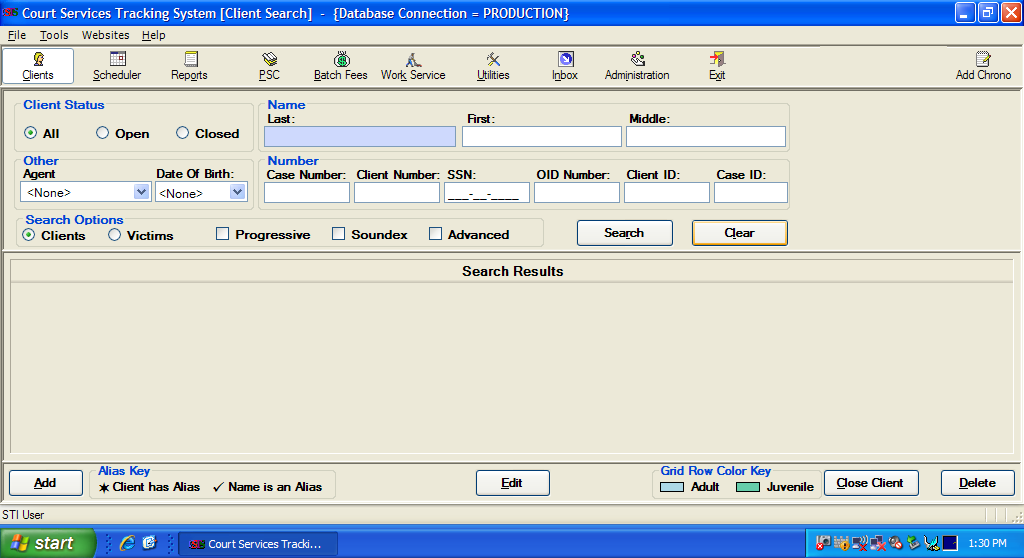Click the Edit button

coord(512,483)
